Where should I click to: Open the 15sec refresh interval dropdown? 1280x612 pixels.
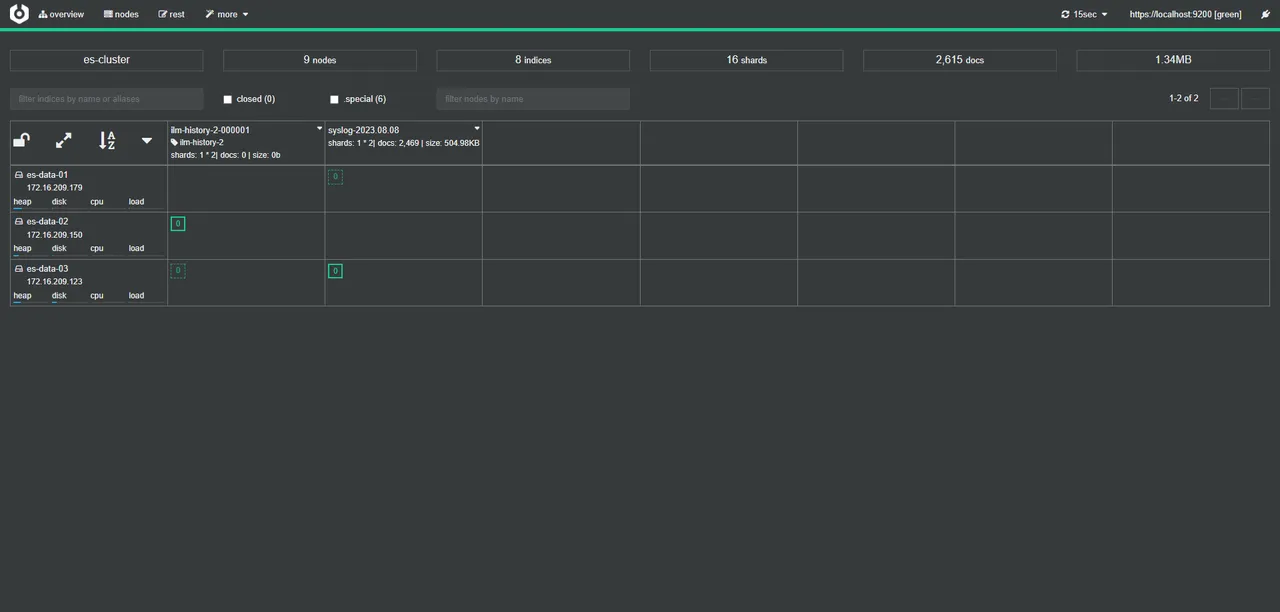pyautogui.click(x=1085, y=15)
